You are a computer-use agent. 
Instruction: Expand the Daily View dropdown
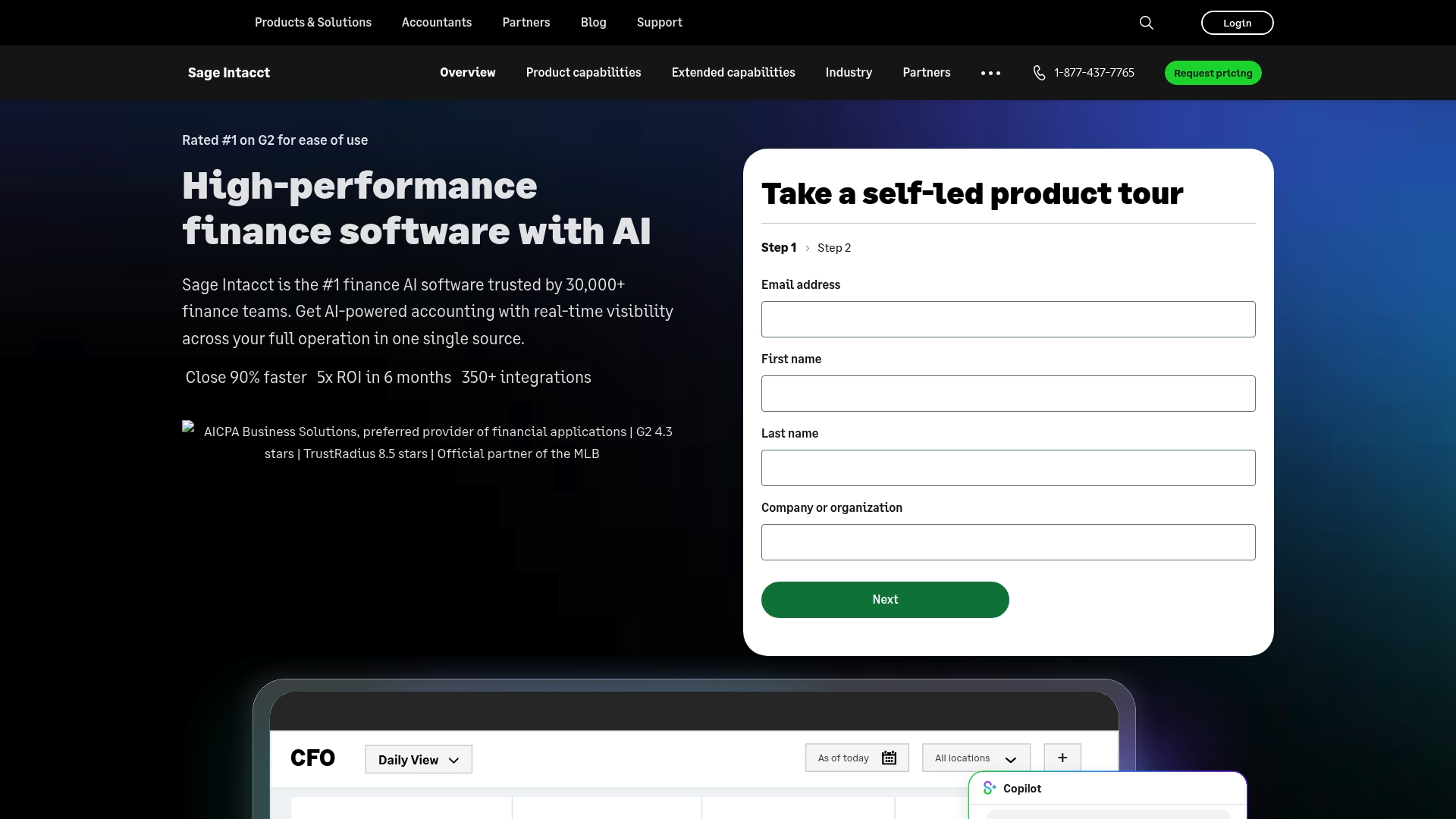[x=418, y=759]
